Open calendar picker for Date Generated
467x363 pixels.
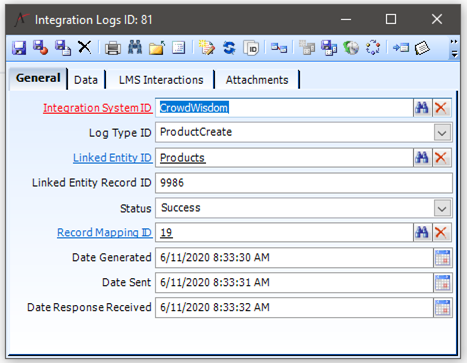pos(443,257)
